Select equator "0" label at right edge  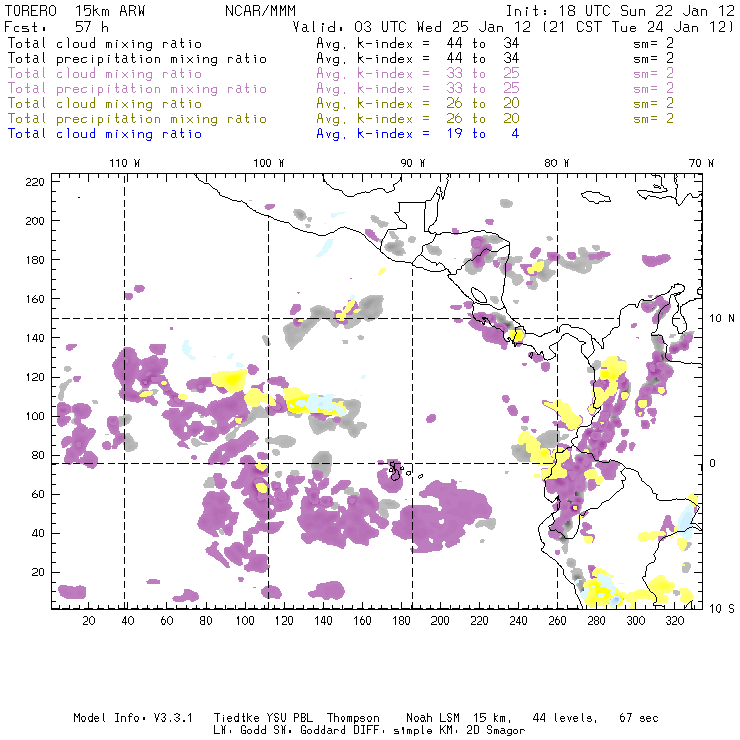[x=713, y=463]
